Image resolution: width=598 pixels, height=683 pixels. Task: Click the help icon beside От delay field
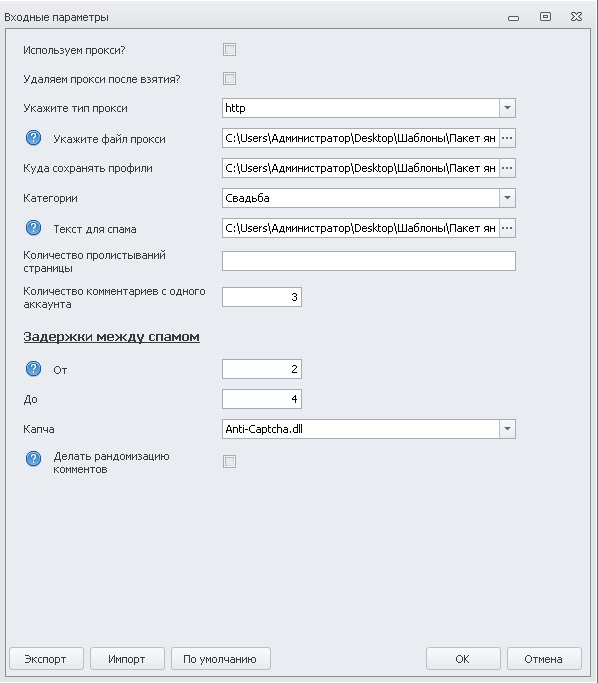tap(33, 369)
